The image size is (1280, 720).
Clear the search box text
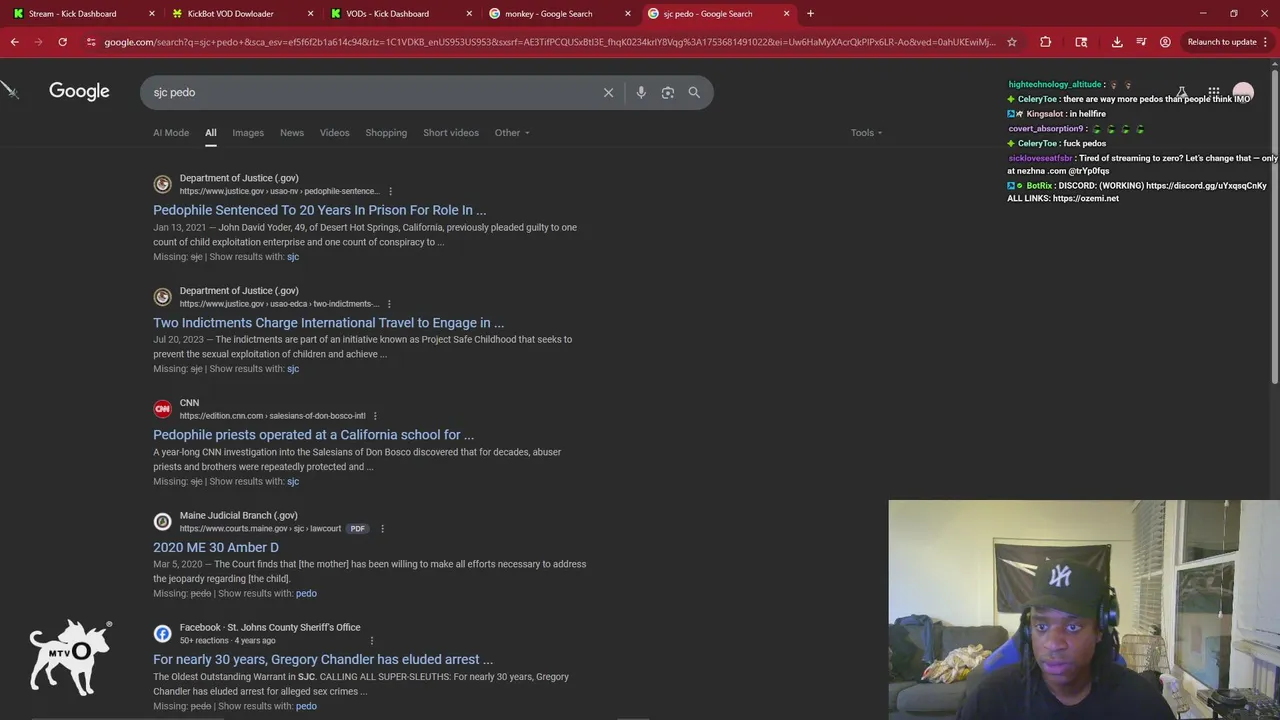pos(608,92)
